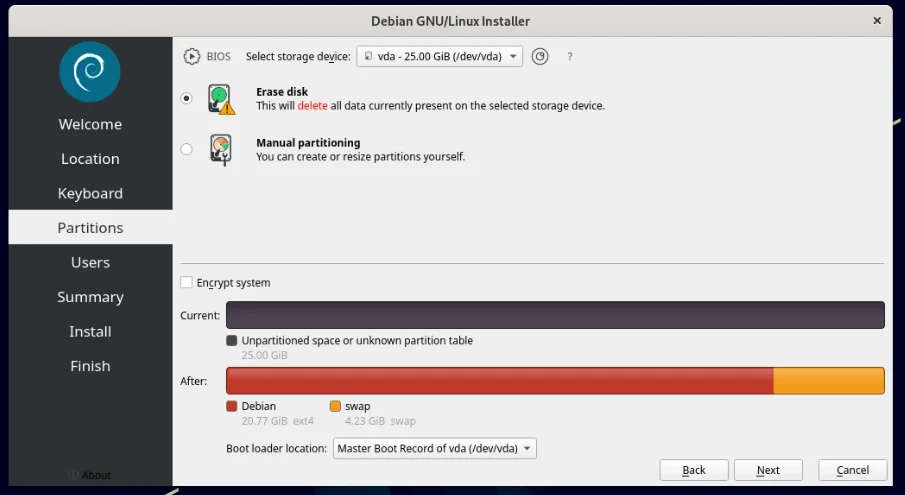Viewport: 905px width, 495px height.
Task: Select the Erase disk radio button
Action: 186,99
